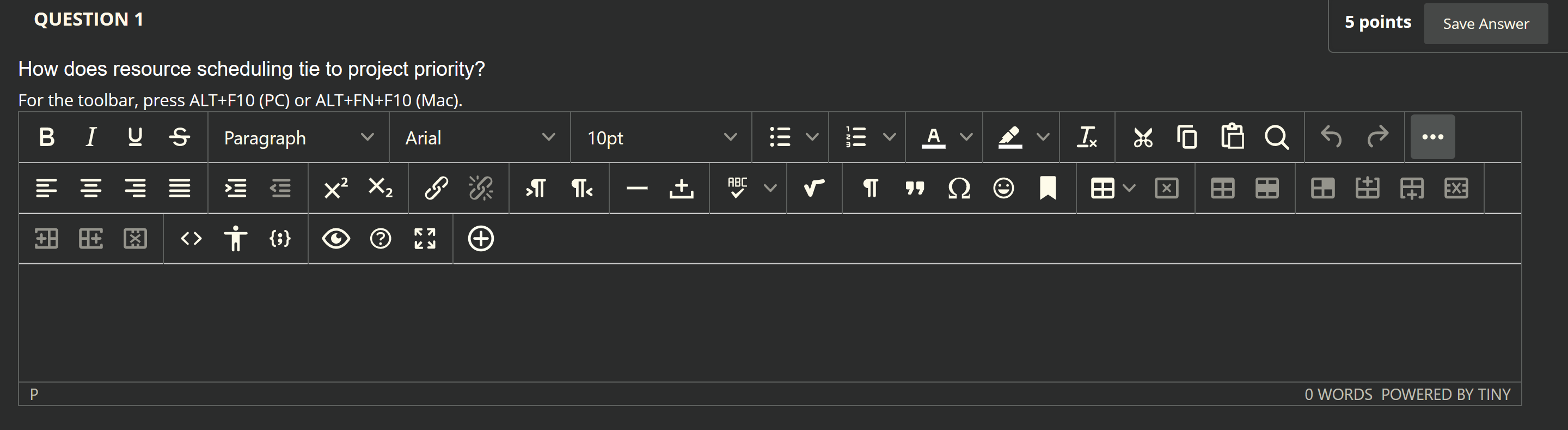Screen dimensions: 1568x430
Task: Run the accessibility checker
Action: coord(236,239)
